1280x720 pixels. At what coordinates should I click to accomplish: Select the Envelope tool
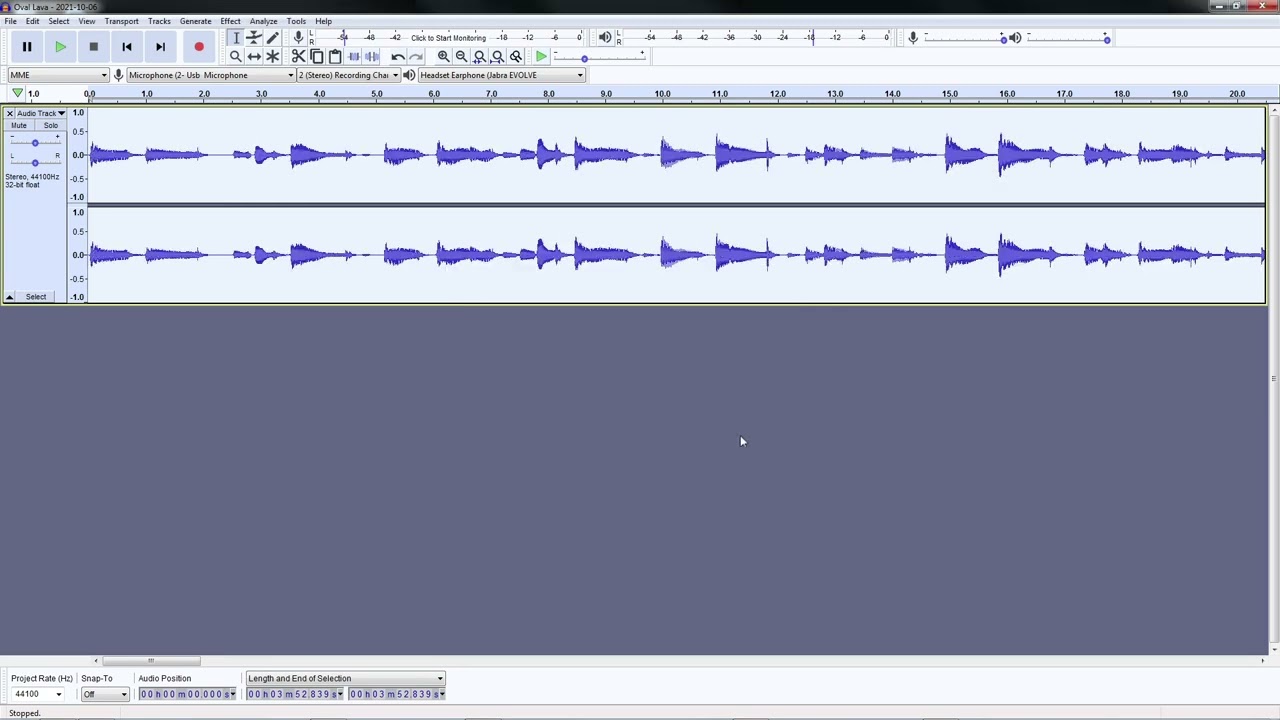(x=254, y=38)
